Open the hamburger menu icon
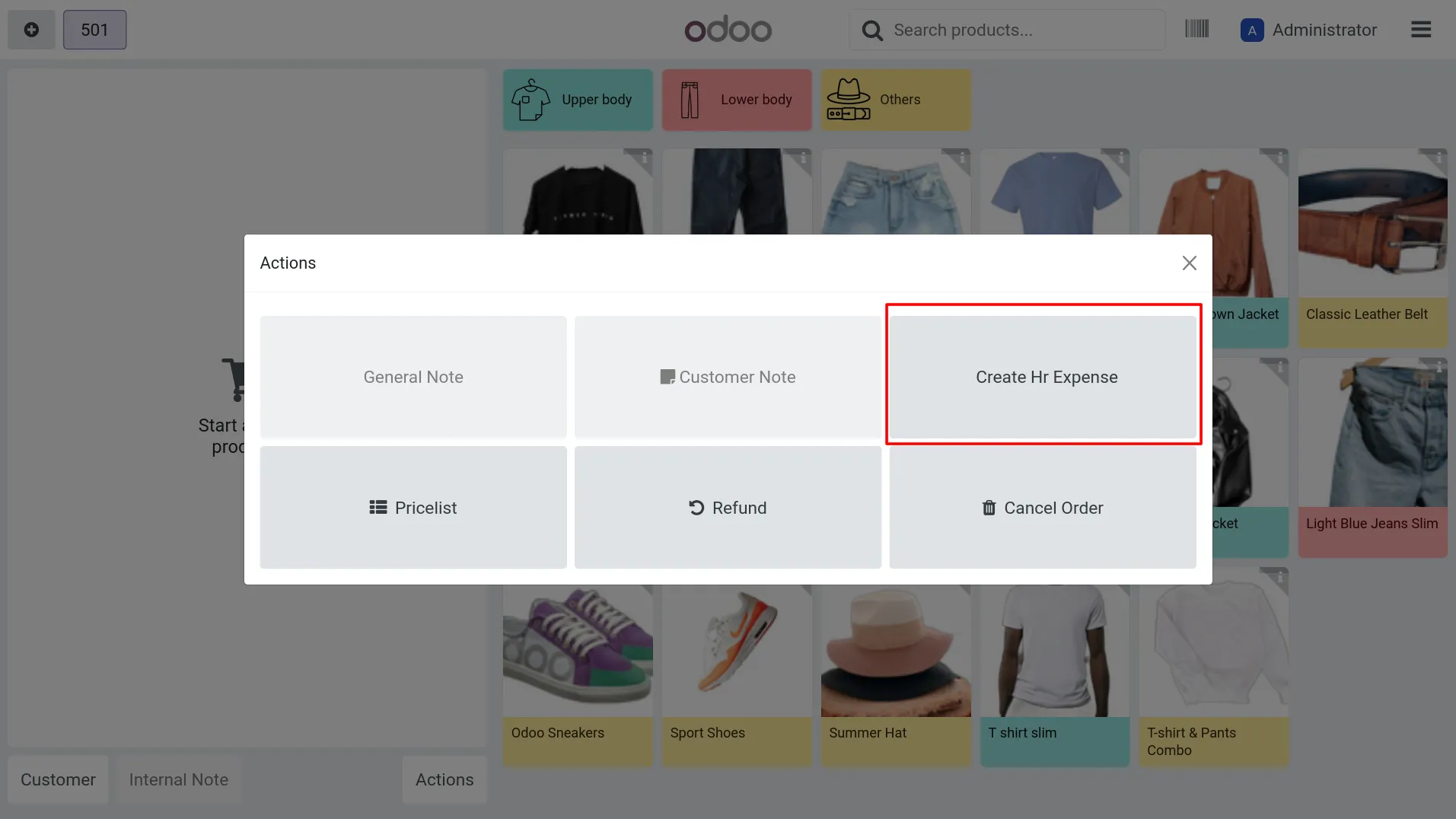Image resolution: width=1456 pixels, height=819 pixels. point(1421,30)
